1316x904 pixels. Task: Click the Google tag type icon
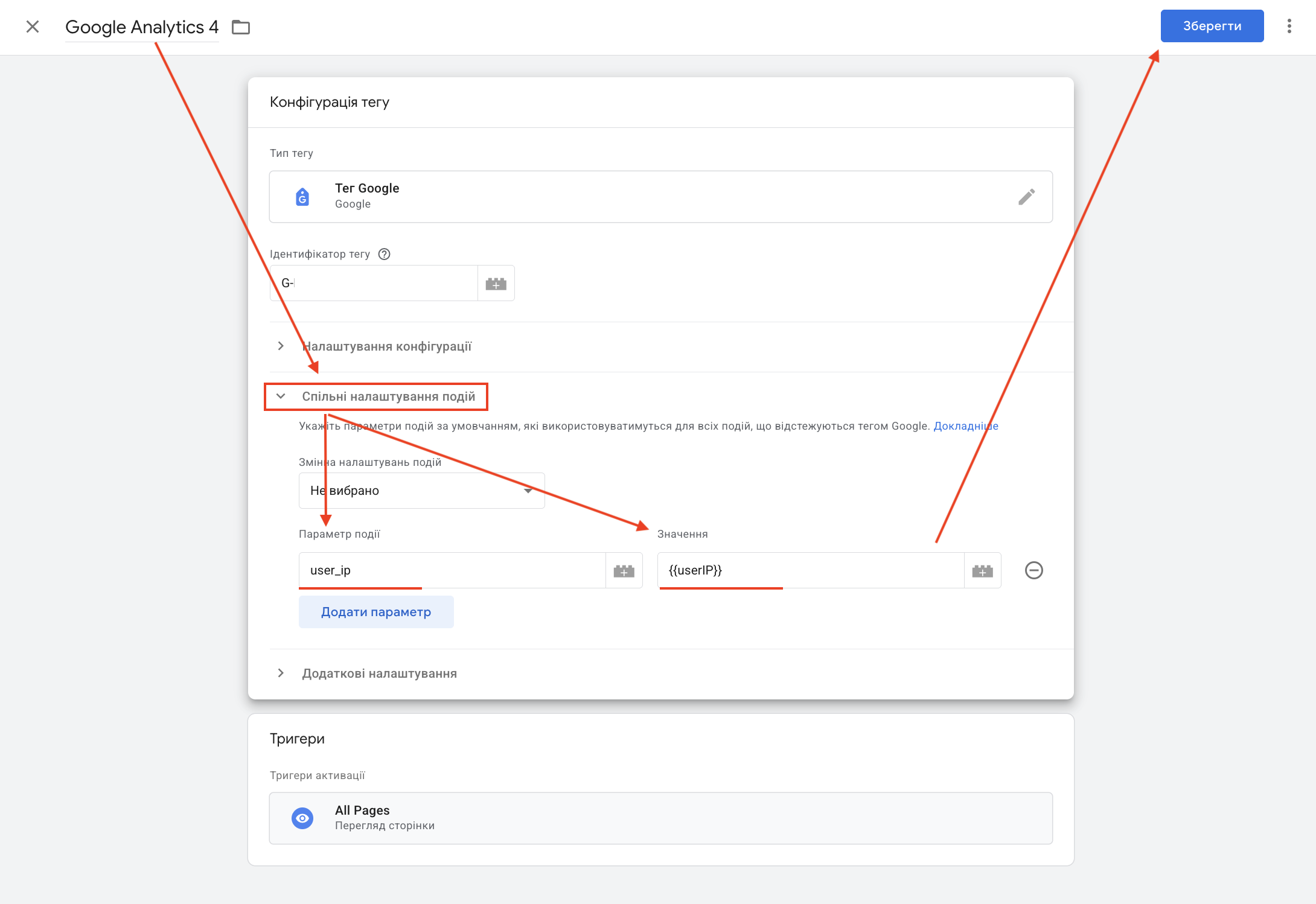click(x=302, y=197)
